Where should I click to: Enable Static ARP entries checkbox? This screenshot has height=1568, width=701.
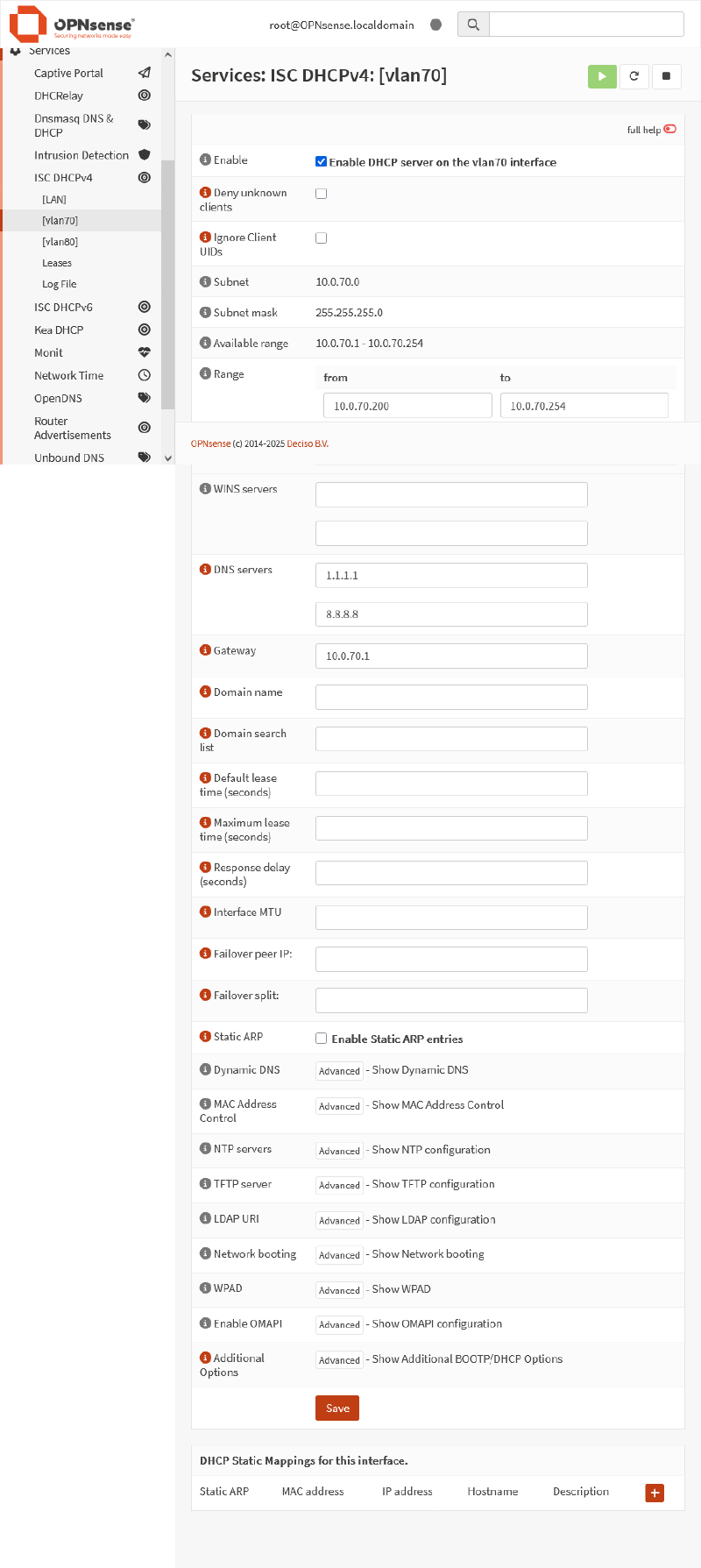[322, 1039]
